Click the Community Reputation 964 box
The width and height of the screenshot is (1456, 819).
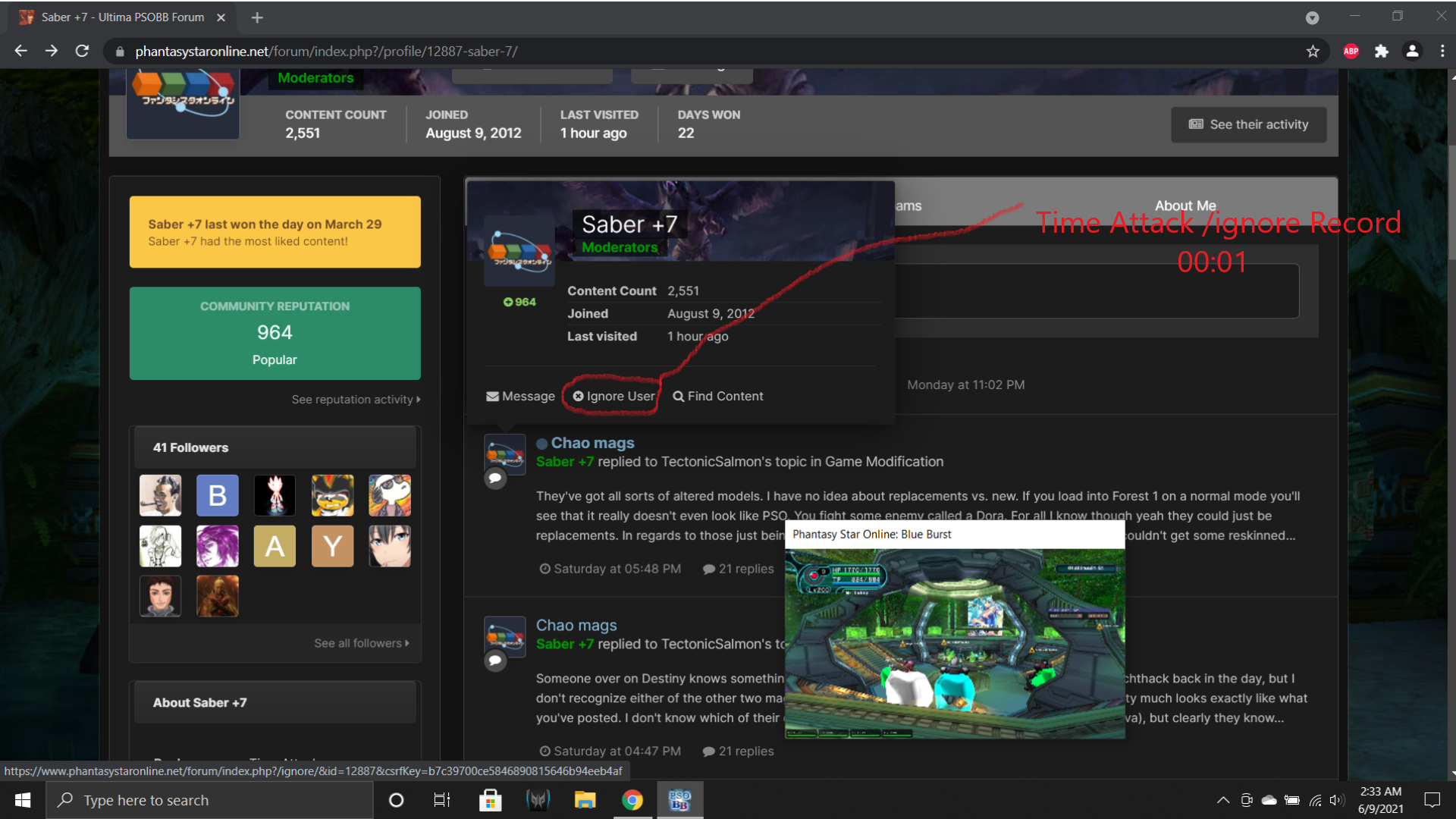tap(275, 333)
